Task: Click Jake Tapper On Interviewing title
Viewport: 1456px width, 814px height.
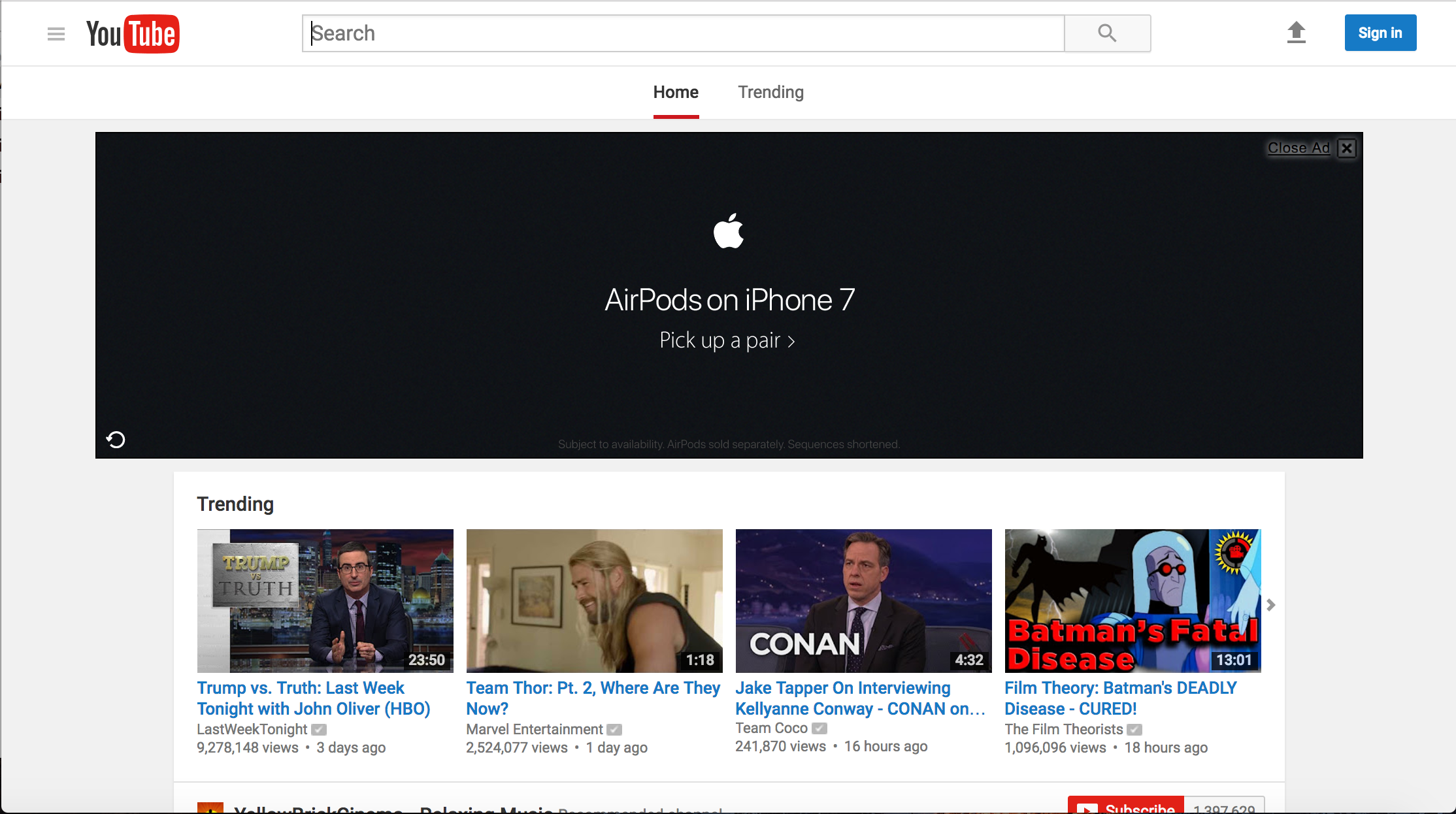Action: coord(860,698)
